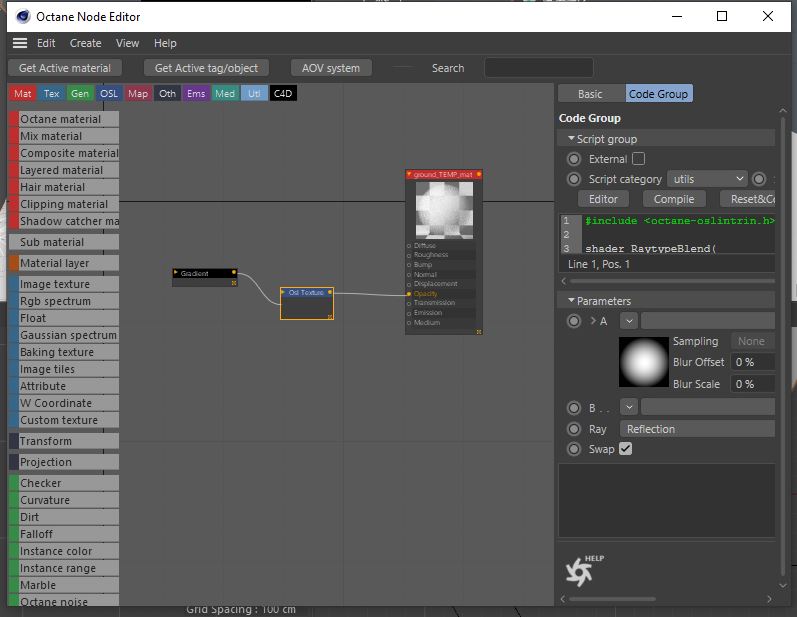Toggle the Map node filter
This screenshot has height=617, width=797.
coord(138,94)
